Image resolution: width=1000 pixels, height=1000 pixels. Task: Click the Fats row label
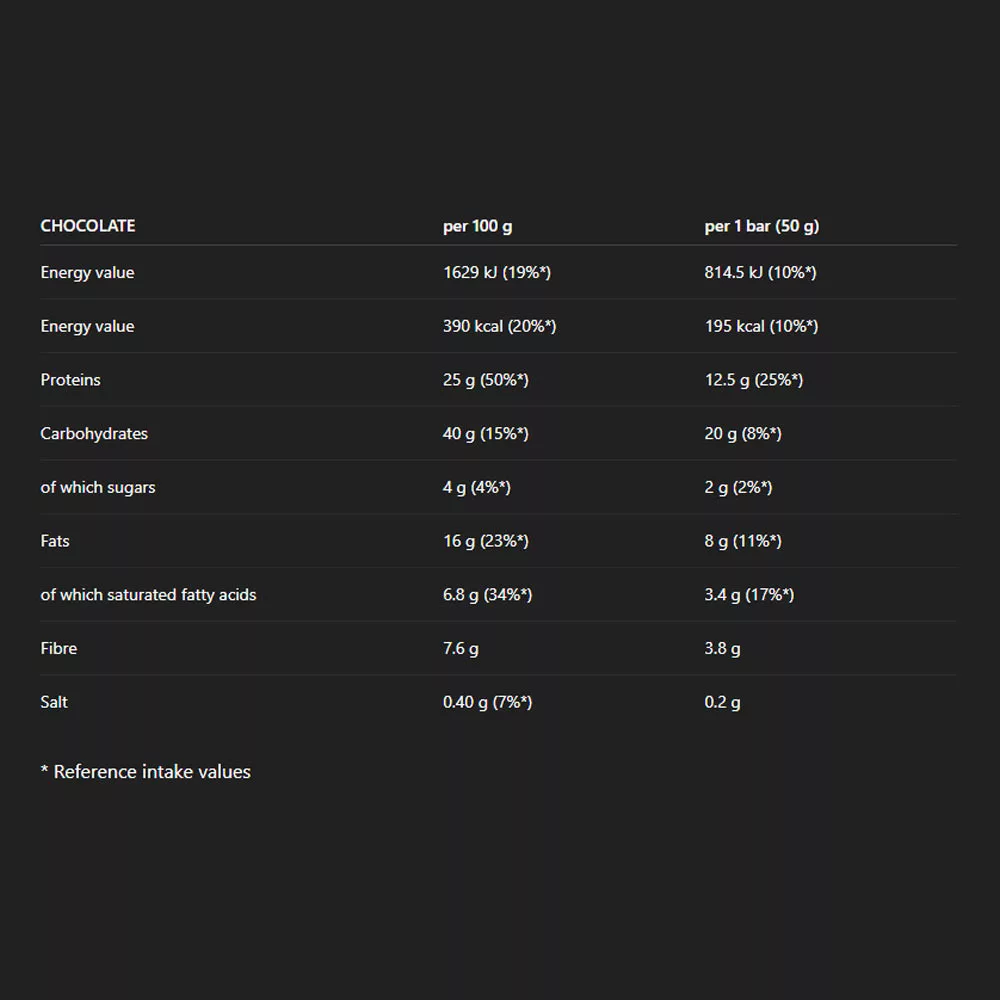tap(55, 541)
